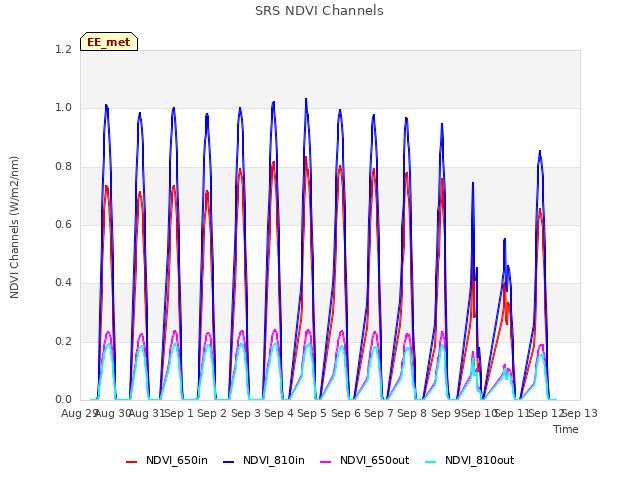640x480 pixels.
Task: Click the magenta NDVI_650out legend swatch
Action: [x=325, y=462]
